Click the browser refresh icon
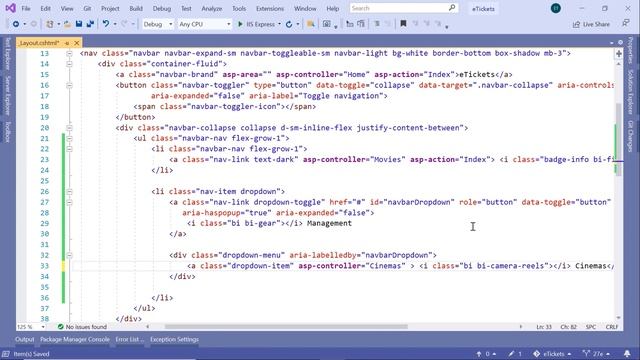The width and height of the screenshot is (640, 360). [289, 24]
